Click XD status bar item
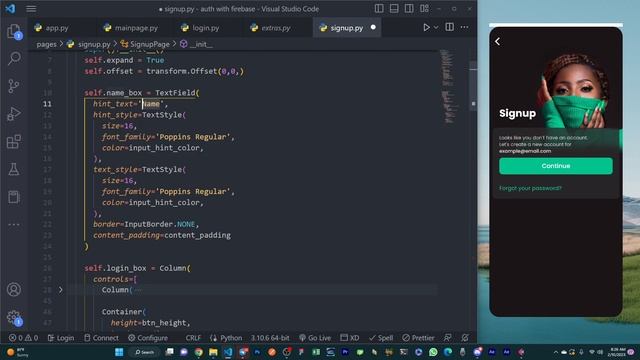The height and width of the screenshot is (360, 640). pyautogui.click(x=350, y=338)
